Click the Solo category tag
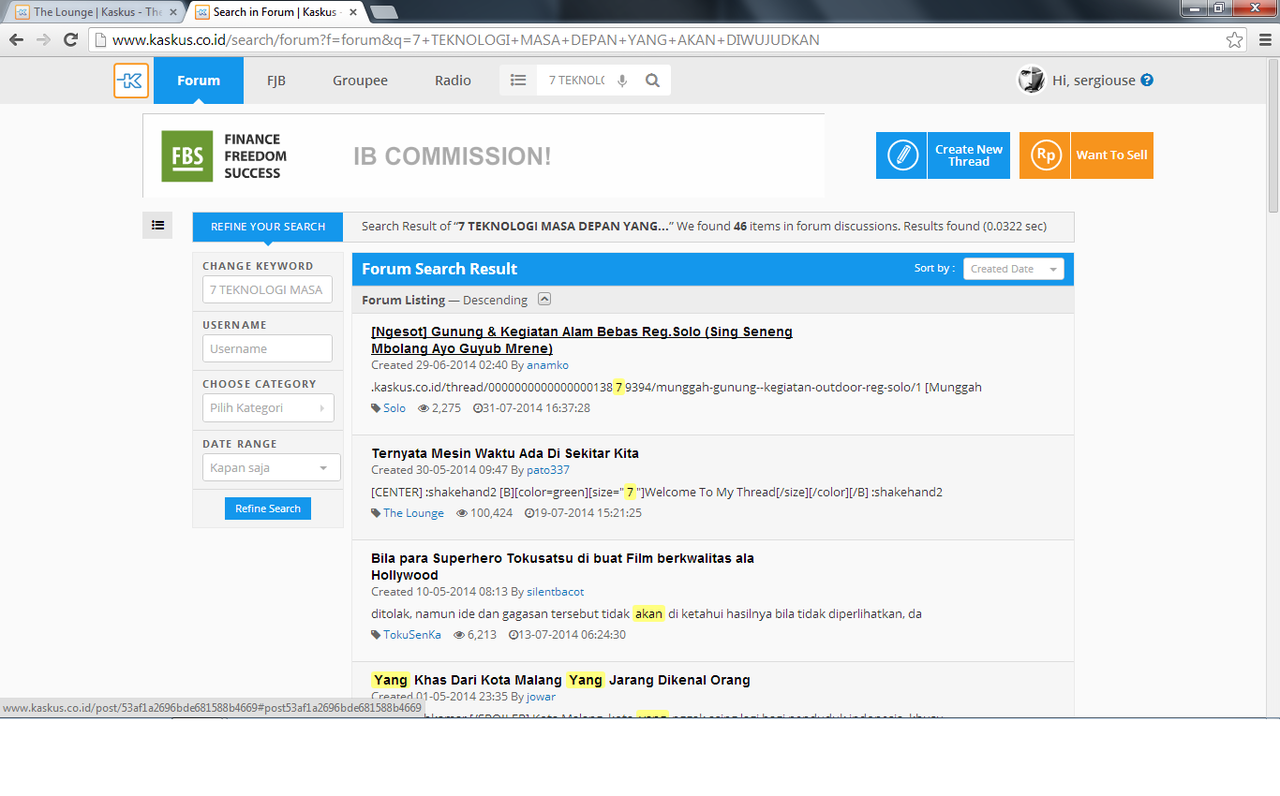 394,408
